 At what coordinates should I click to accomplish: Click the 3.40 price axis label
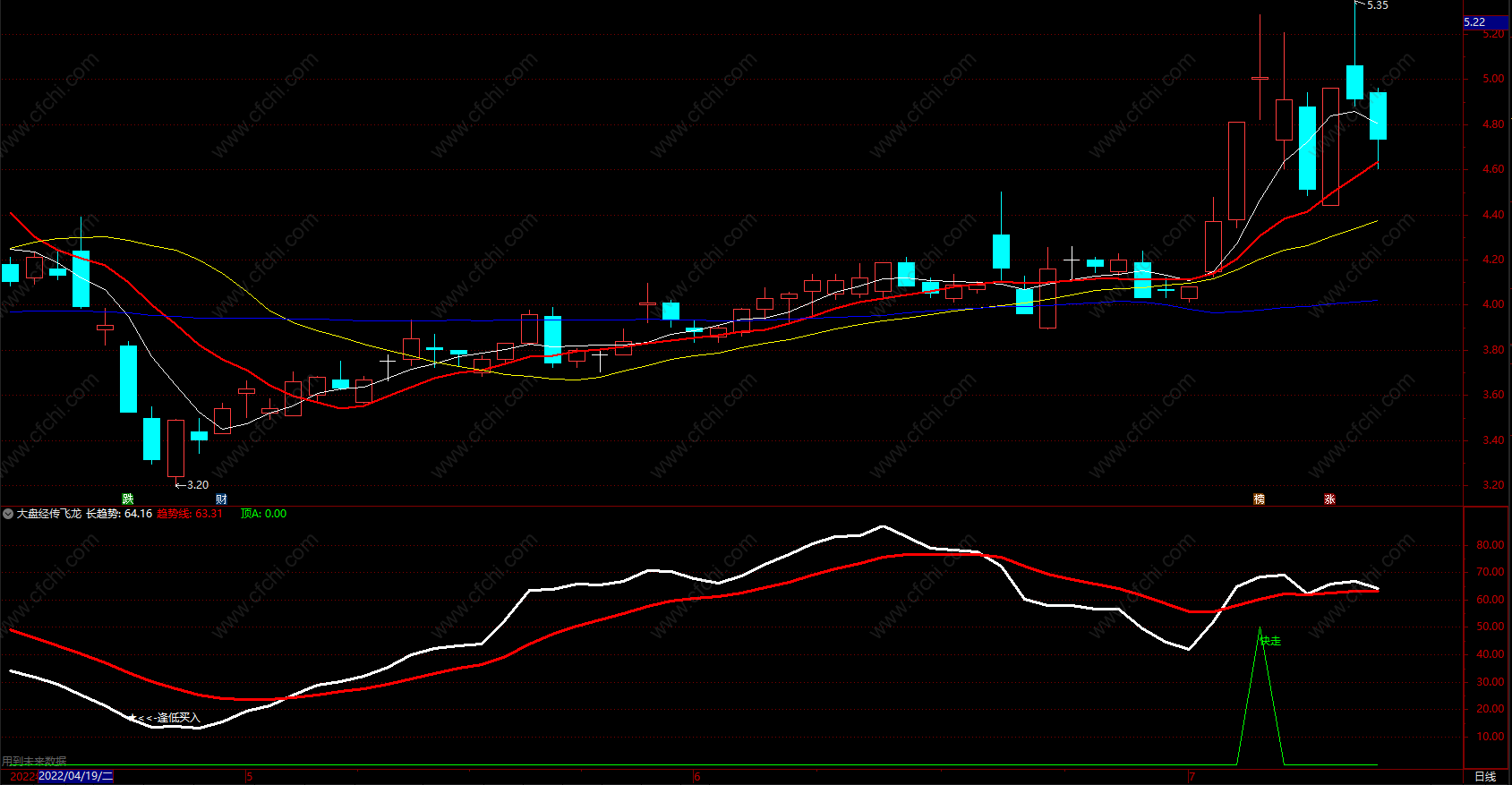1493,440
